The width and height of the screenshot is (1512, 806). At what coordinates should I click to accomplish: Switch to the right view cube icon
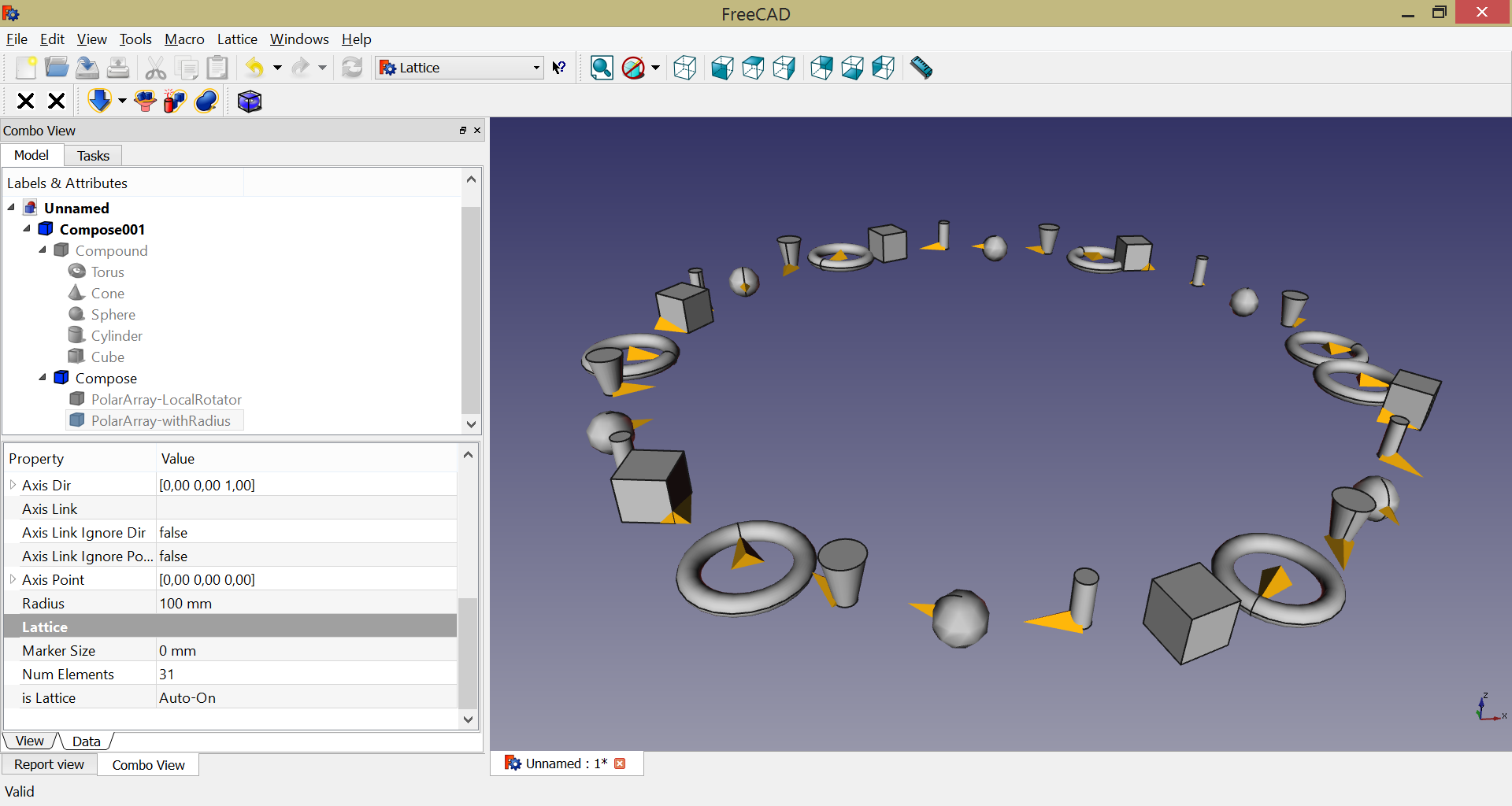pyautogui.click(x=784, y=68)
